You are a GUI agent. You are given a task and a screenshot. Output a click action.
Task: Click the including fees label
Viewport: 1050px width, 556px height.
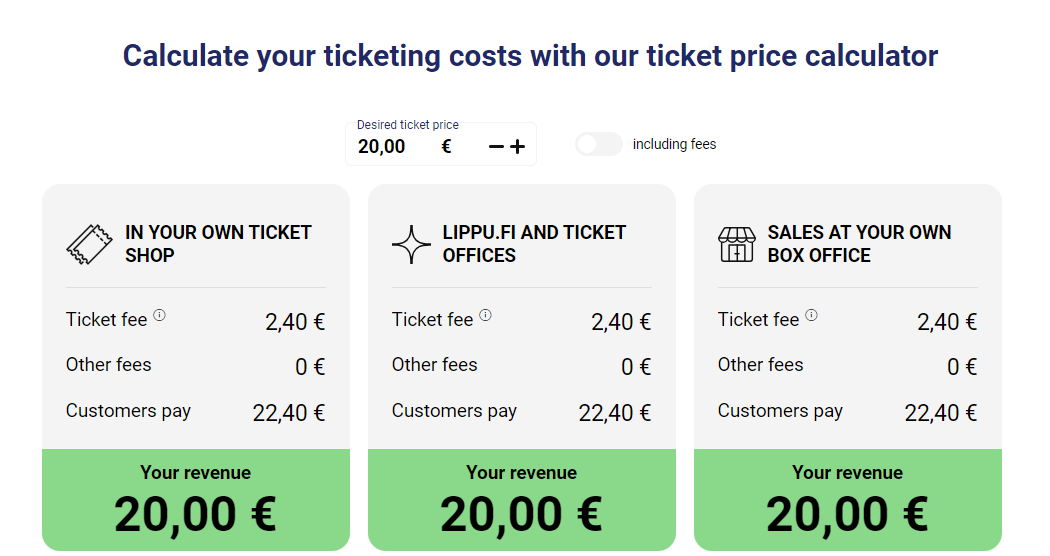pyautogui.click(x=674, y=144)
